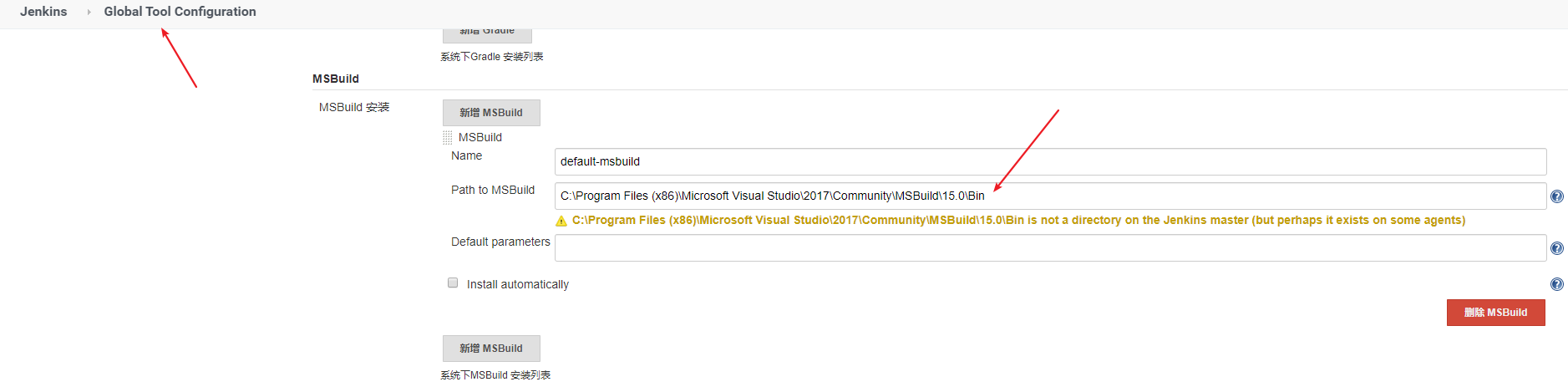
Task: Click into the Path to MSBuild field
Action: pyautogui.click(x=1049, y=196)
